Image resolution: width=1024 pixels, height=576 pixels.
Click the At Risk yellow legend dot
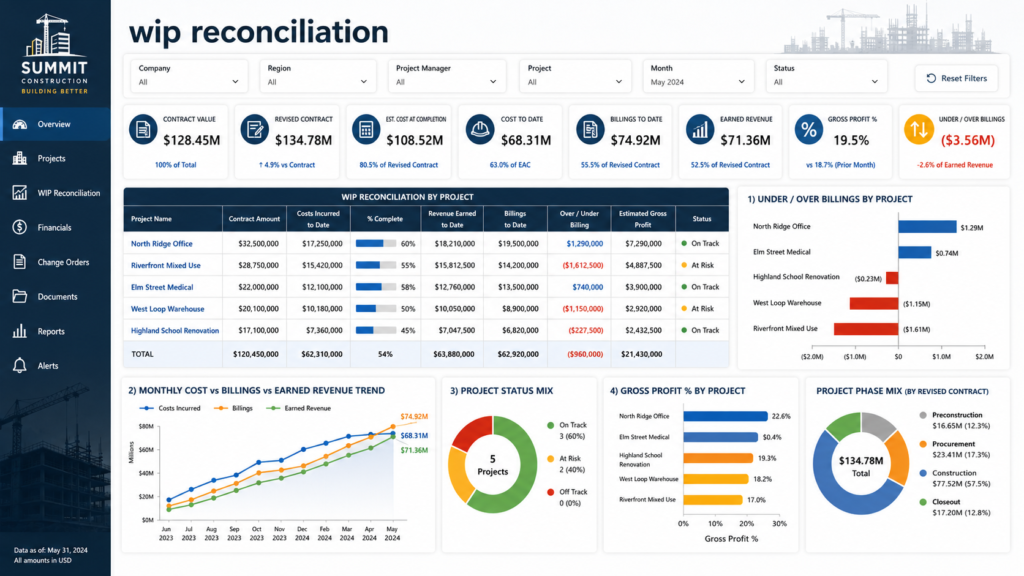pos(551,459)
